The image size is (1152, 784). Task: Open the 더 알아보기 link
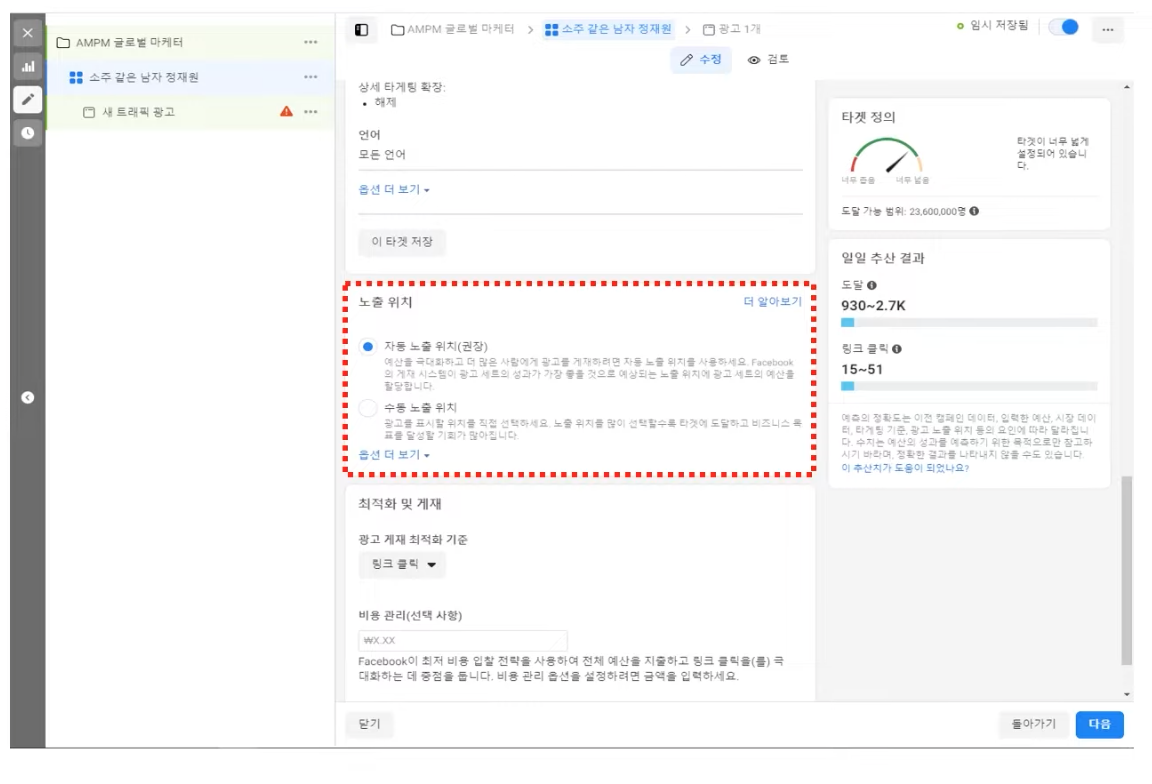pyautogui.click(x=772, y=302)
